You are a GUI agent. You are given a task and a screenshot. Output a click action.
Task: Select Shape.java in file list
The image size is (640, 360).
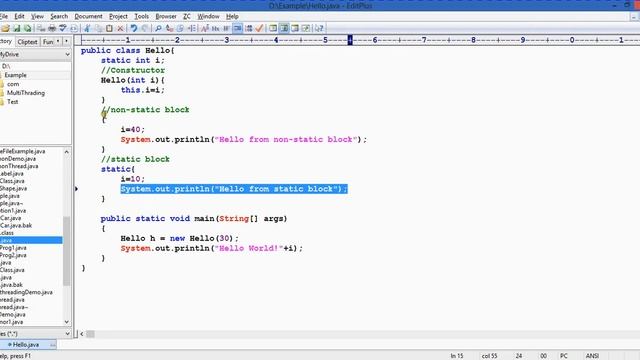point(13,188)
